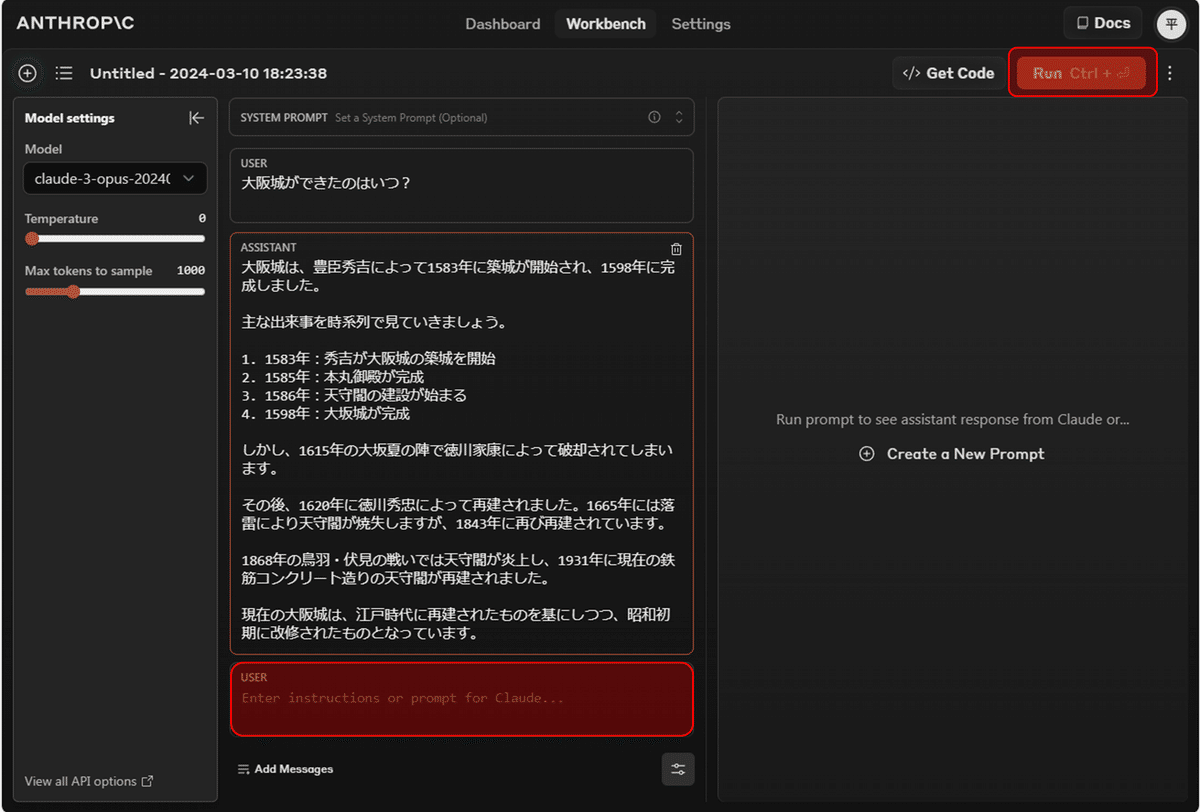Click the user avatar icon

(1170, 24)
